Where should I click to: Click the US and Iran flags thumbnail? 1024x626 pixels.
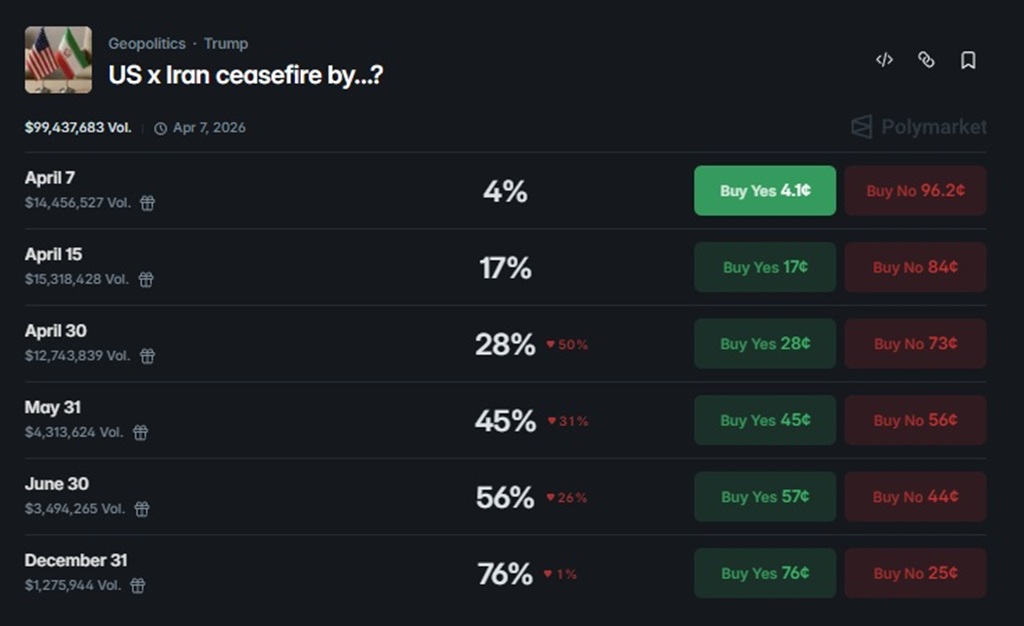(58, 60)
